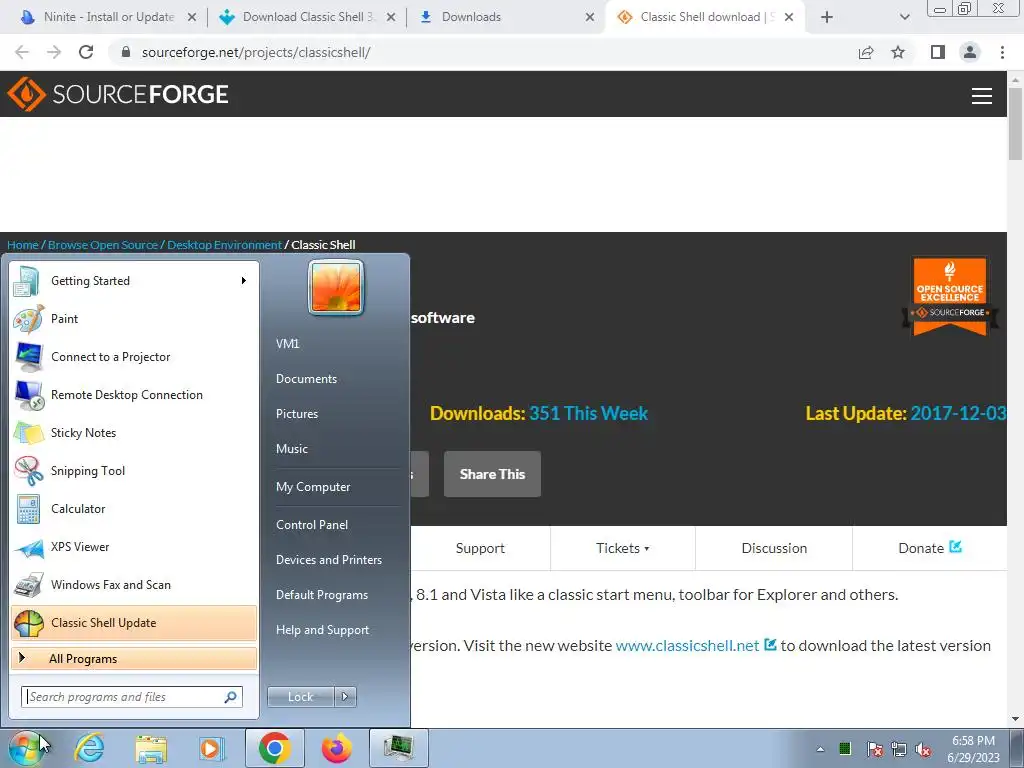Viewport: 1024px width, 768px height.
Task: Open the Discussion tab
Action: 774,548
